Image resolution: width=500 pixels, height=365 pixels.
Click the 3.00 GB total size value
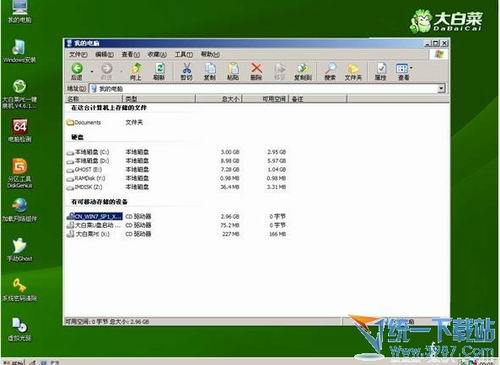pos(230,152)
